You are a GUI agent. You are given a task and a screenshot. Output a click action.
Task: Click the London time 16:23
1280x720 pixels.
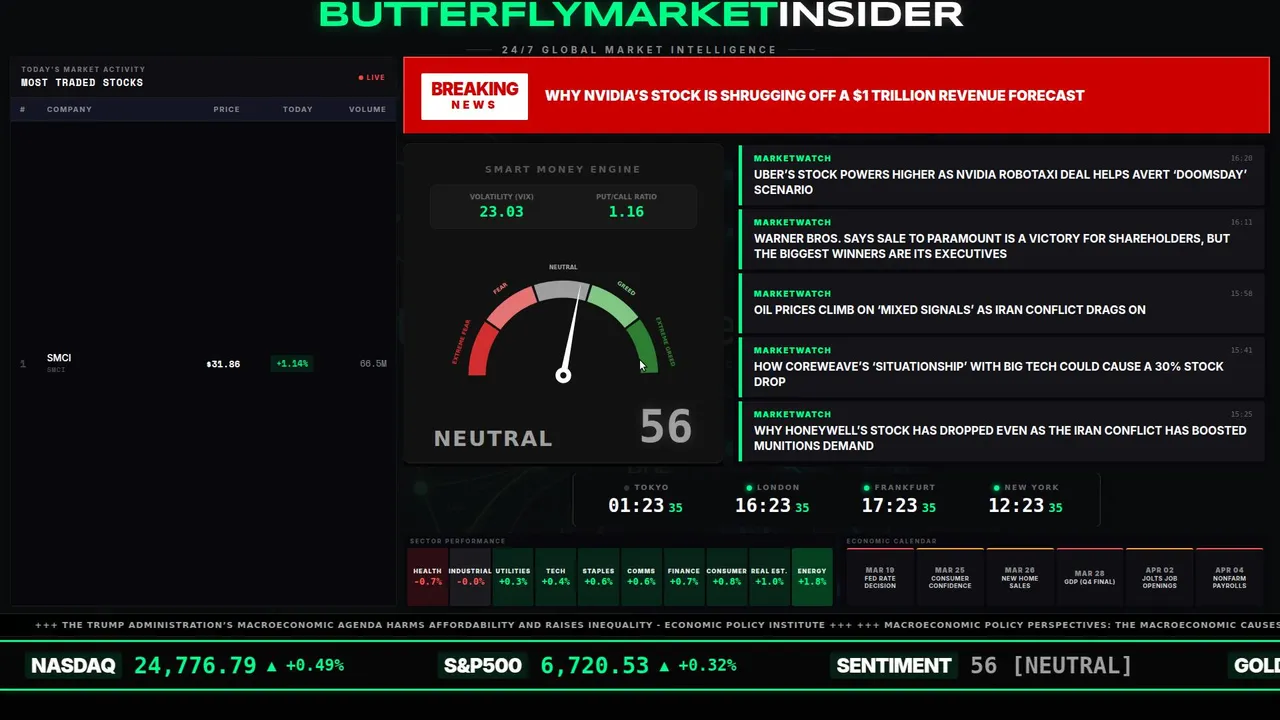763,506
